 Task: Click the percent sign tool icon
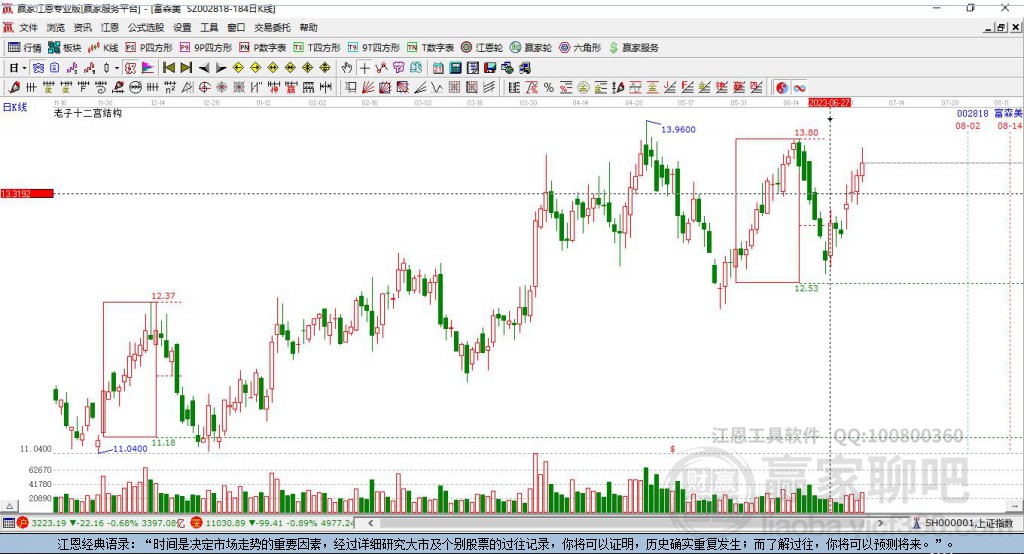(x=549, y=88)
